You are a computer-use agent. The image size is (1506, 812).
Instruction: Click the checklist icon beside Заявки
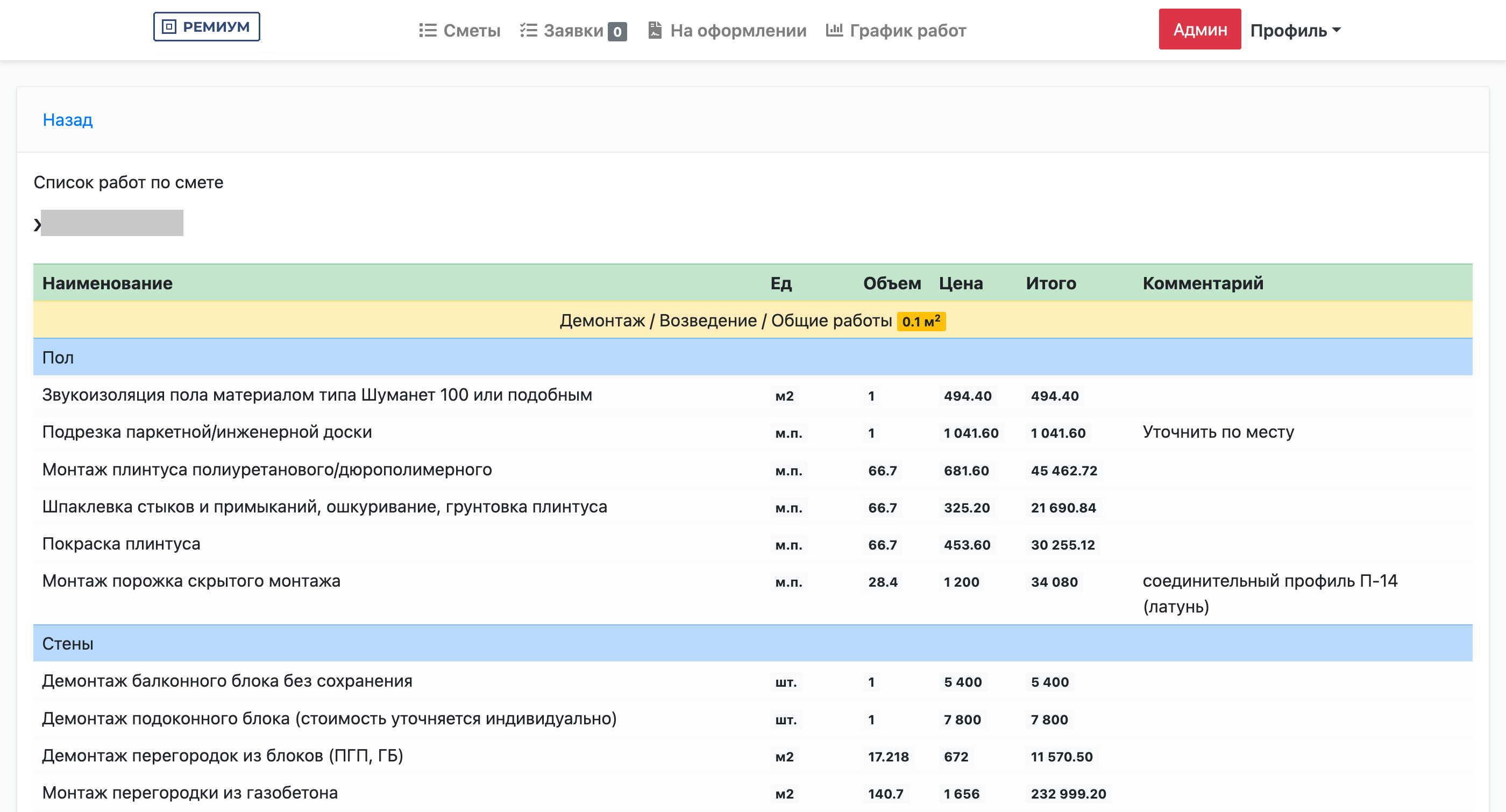(529, 31)
